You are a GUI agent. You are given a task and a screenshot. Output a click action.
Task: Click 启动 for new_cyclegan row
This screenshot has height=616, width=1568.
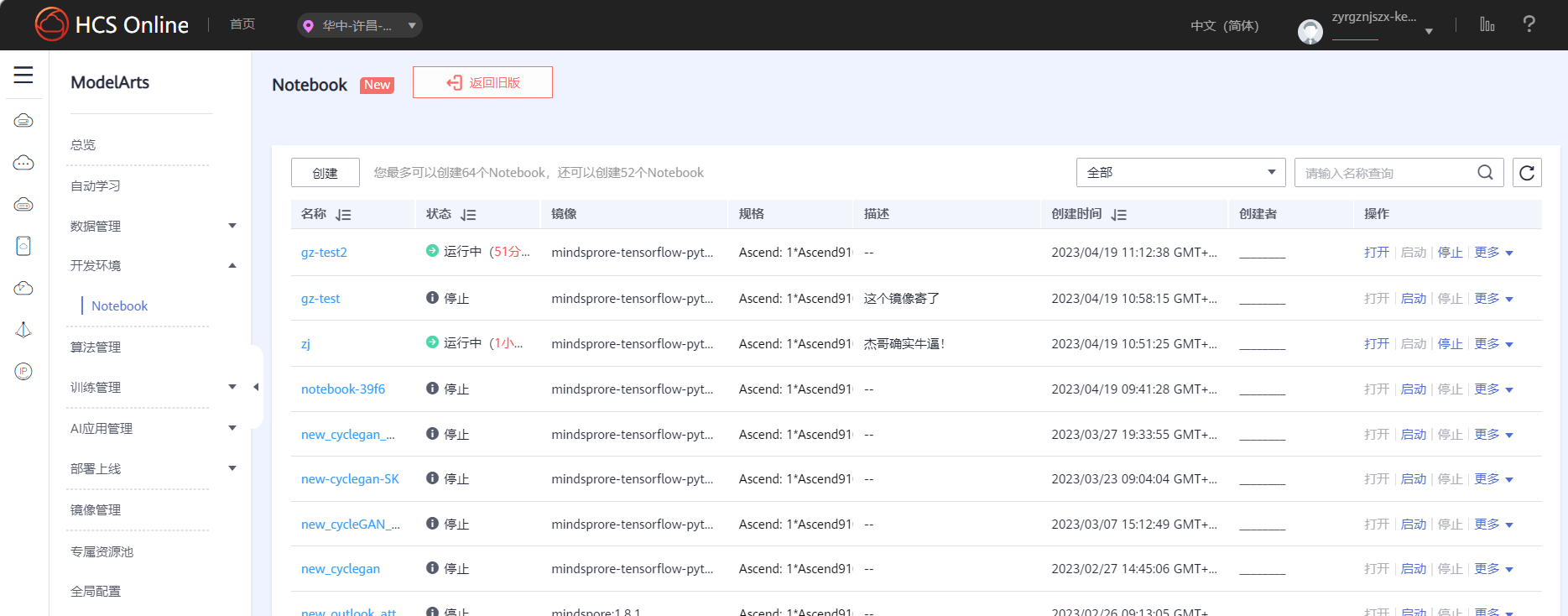pyautogui.click(x=1414, y=569)
